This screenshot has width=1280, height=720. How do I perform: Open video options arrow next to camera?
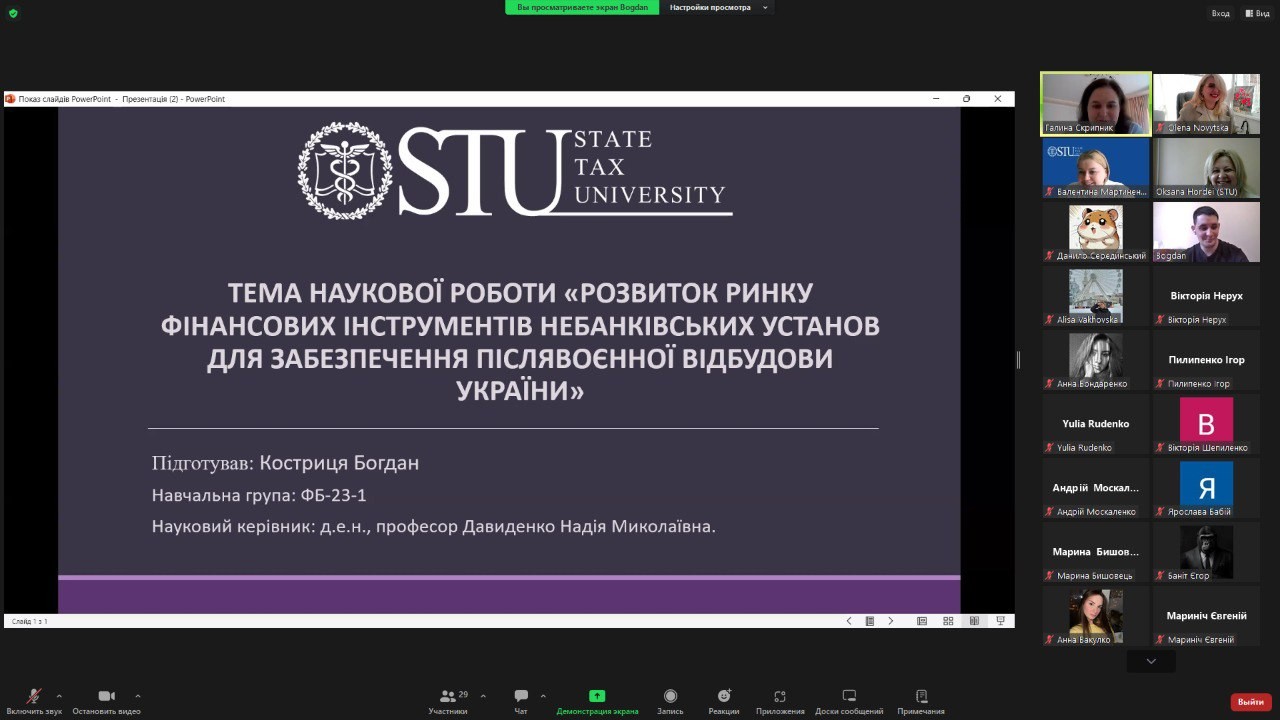(137, 696)
